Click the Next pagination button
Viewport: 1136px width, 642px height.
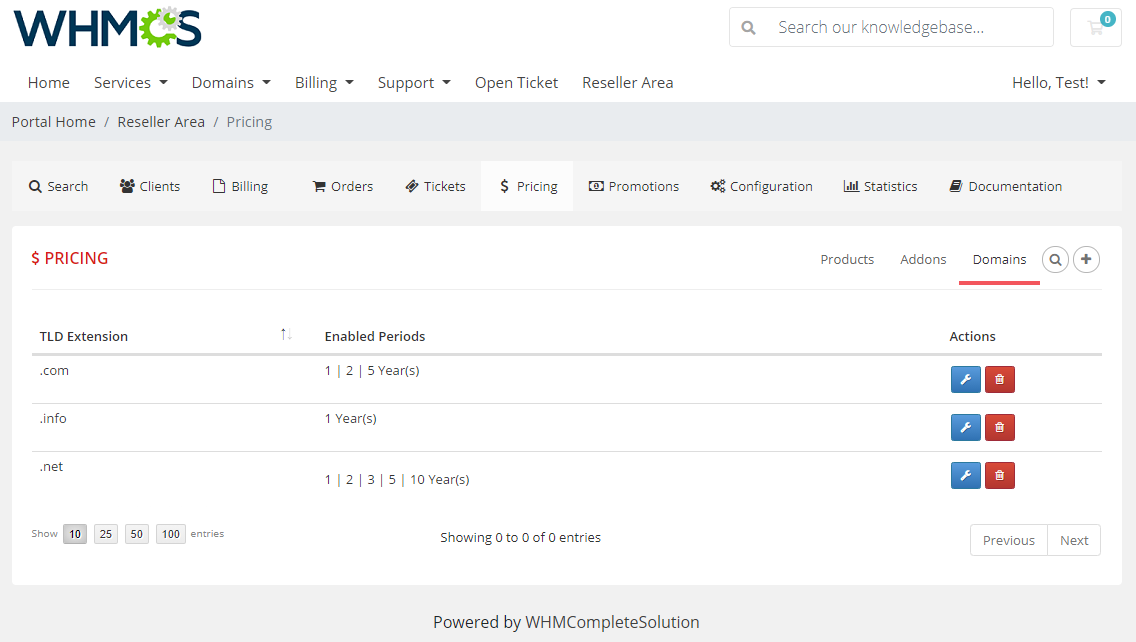click(x=1074, y=539)
